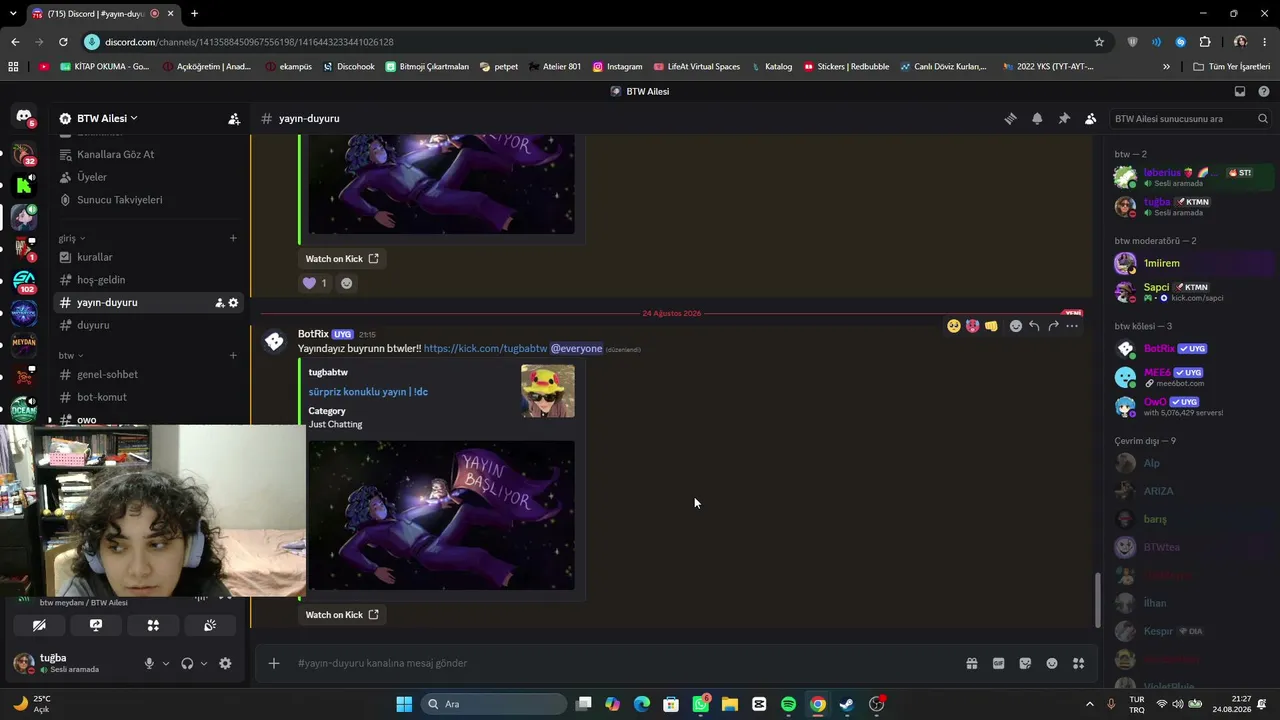The height and width of the screenshot is (720, 1280).
Task: Open WhatsApp from the taskbar
Action: 701,704
